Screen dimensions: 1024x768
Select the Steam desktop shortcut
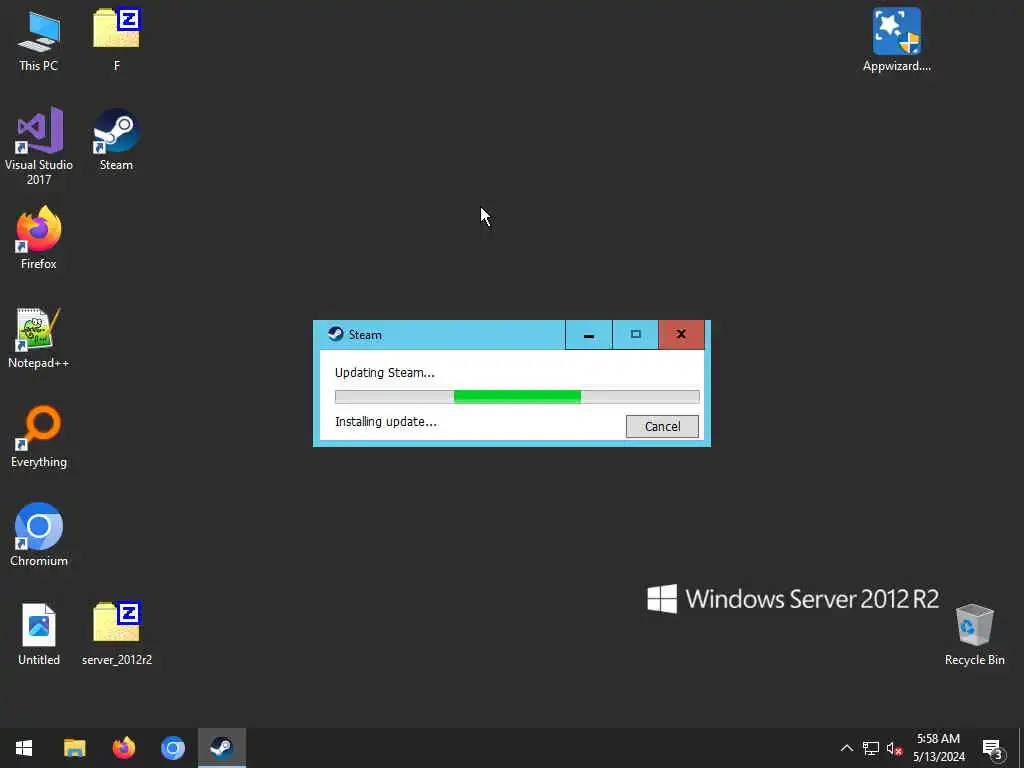[x=116, y=140]
